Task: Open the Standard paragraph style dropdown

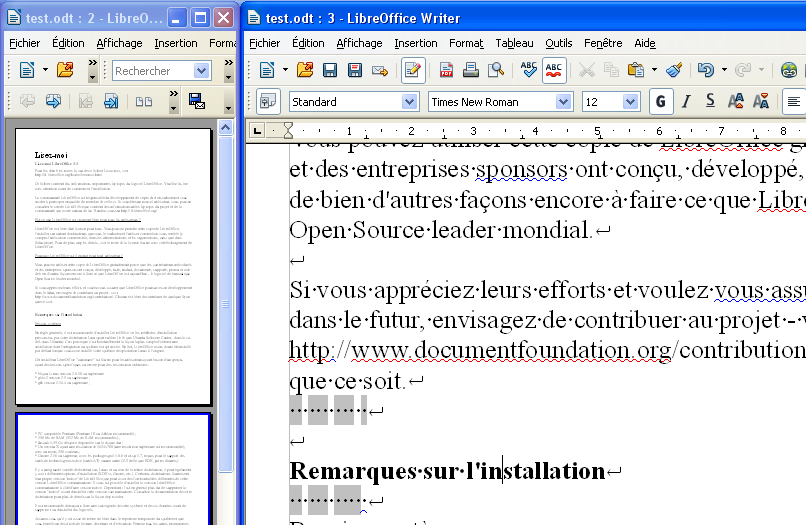Action: pos(409,102)
